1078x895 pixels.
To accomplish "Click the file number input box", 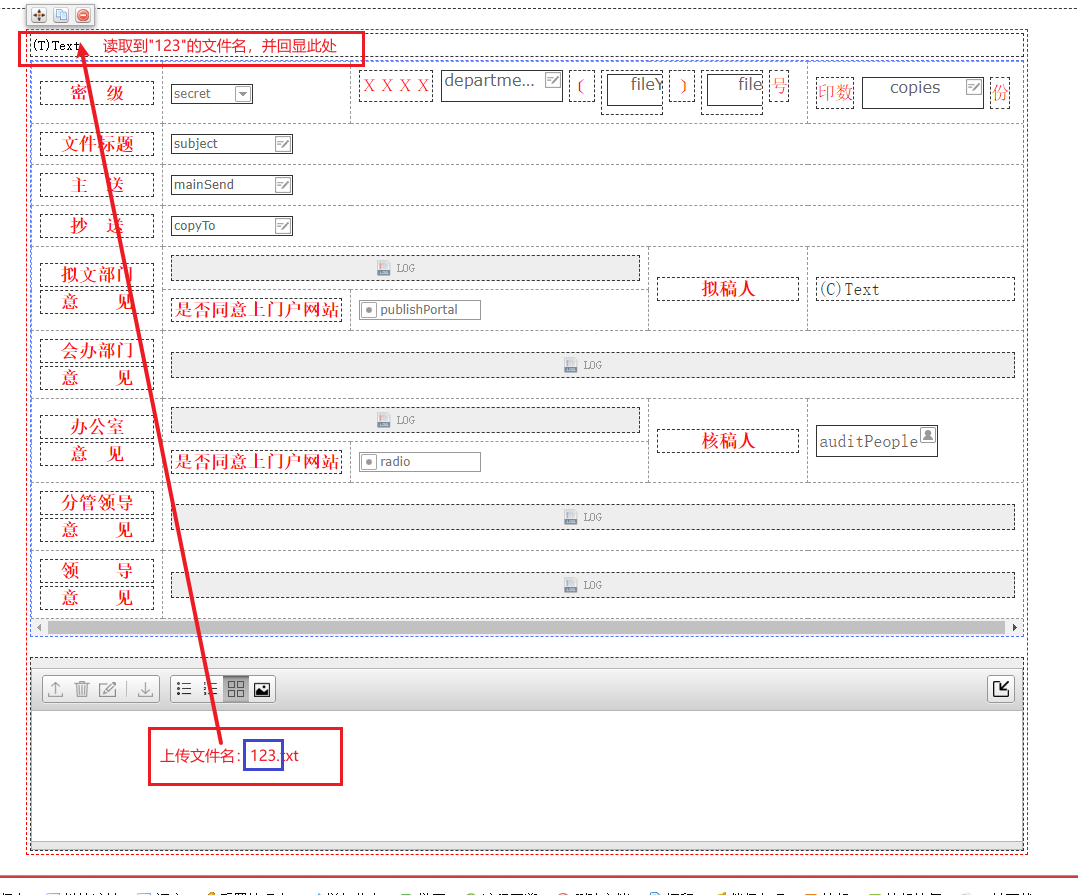I will pos(735,89).
